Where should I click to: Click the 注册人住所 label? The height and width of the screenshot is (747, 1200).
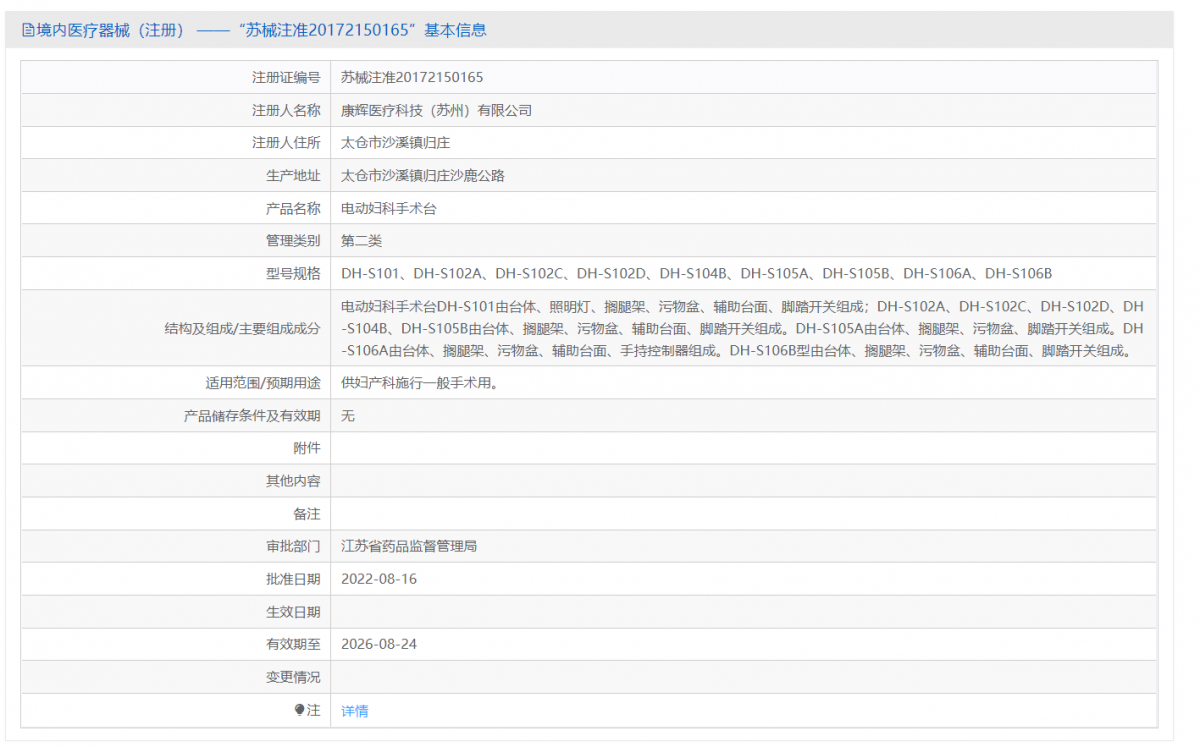click(286, 143)
